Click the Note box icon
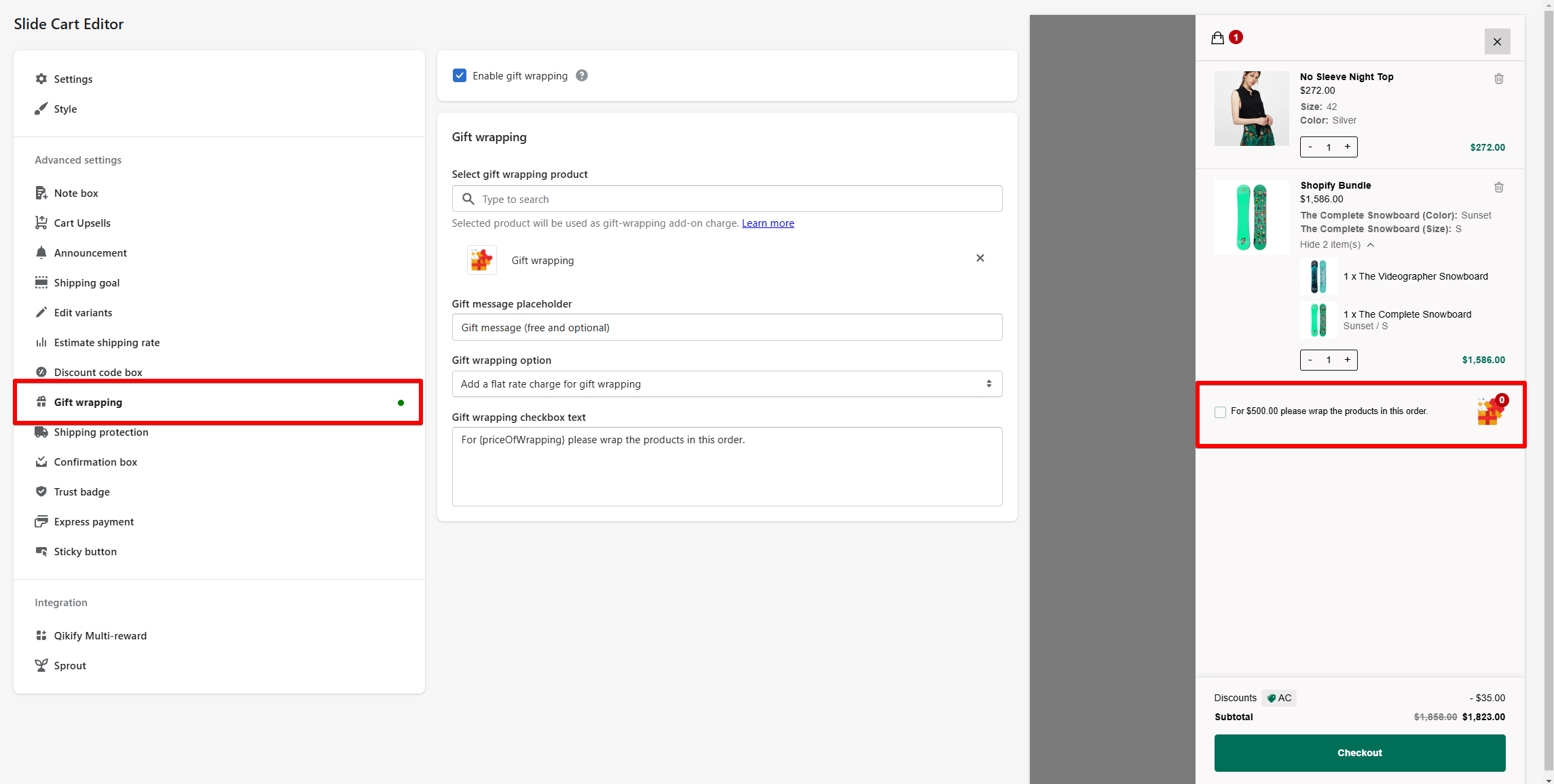 41,193
